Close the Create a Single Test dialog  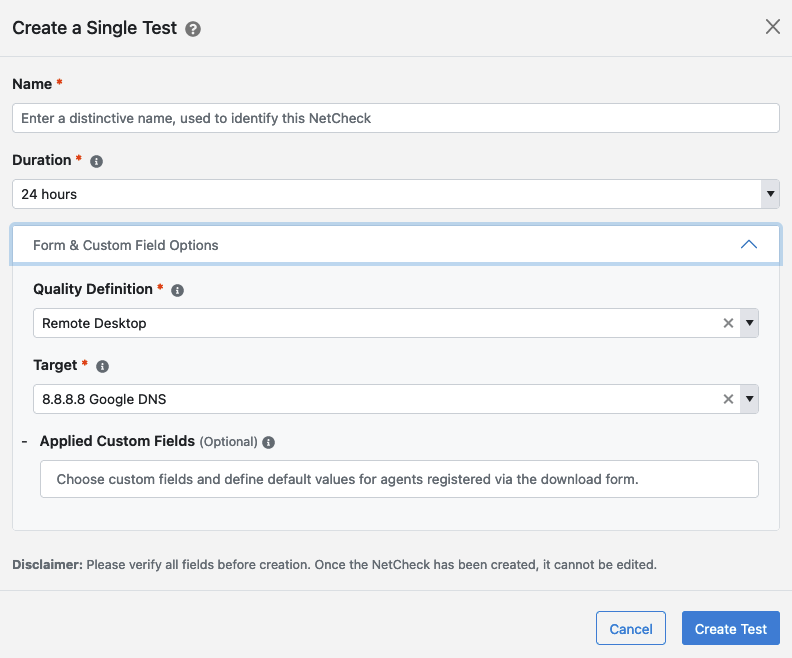772,27
